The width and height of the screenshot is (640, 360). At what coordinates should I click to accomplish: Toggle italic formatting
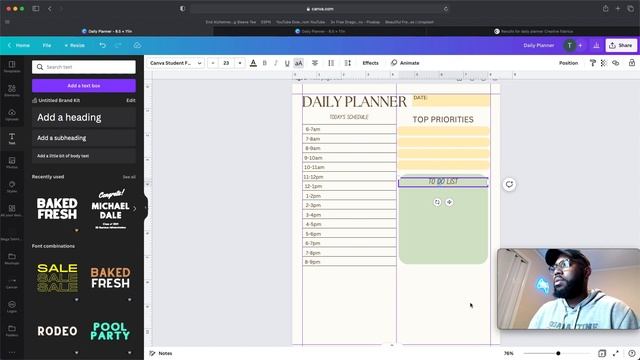pyautogui.click(x=276, y=63)
